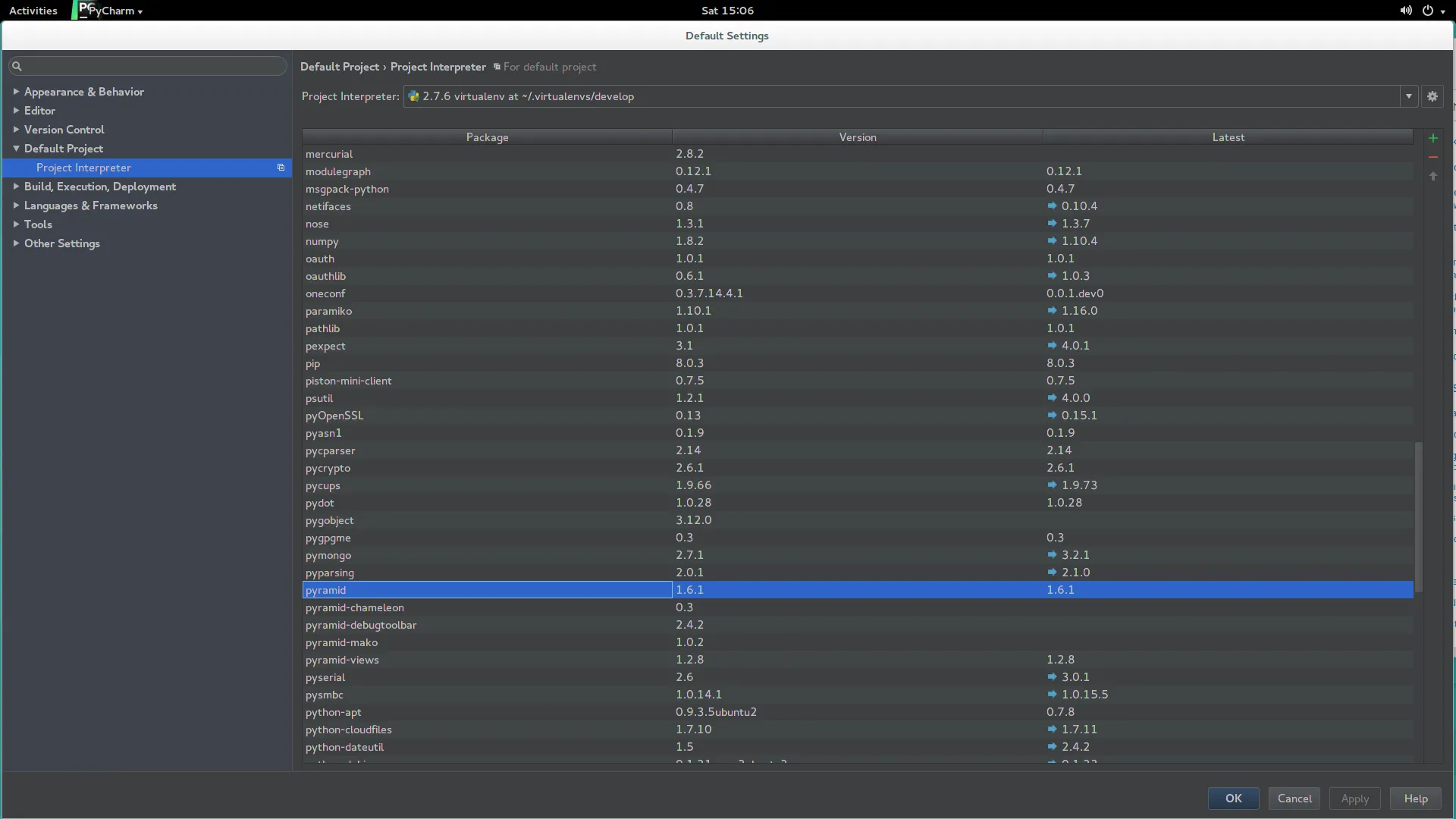Click the red minus uninstall package icon
This screenshot has height=819, width=1456.
point(1432,157)
